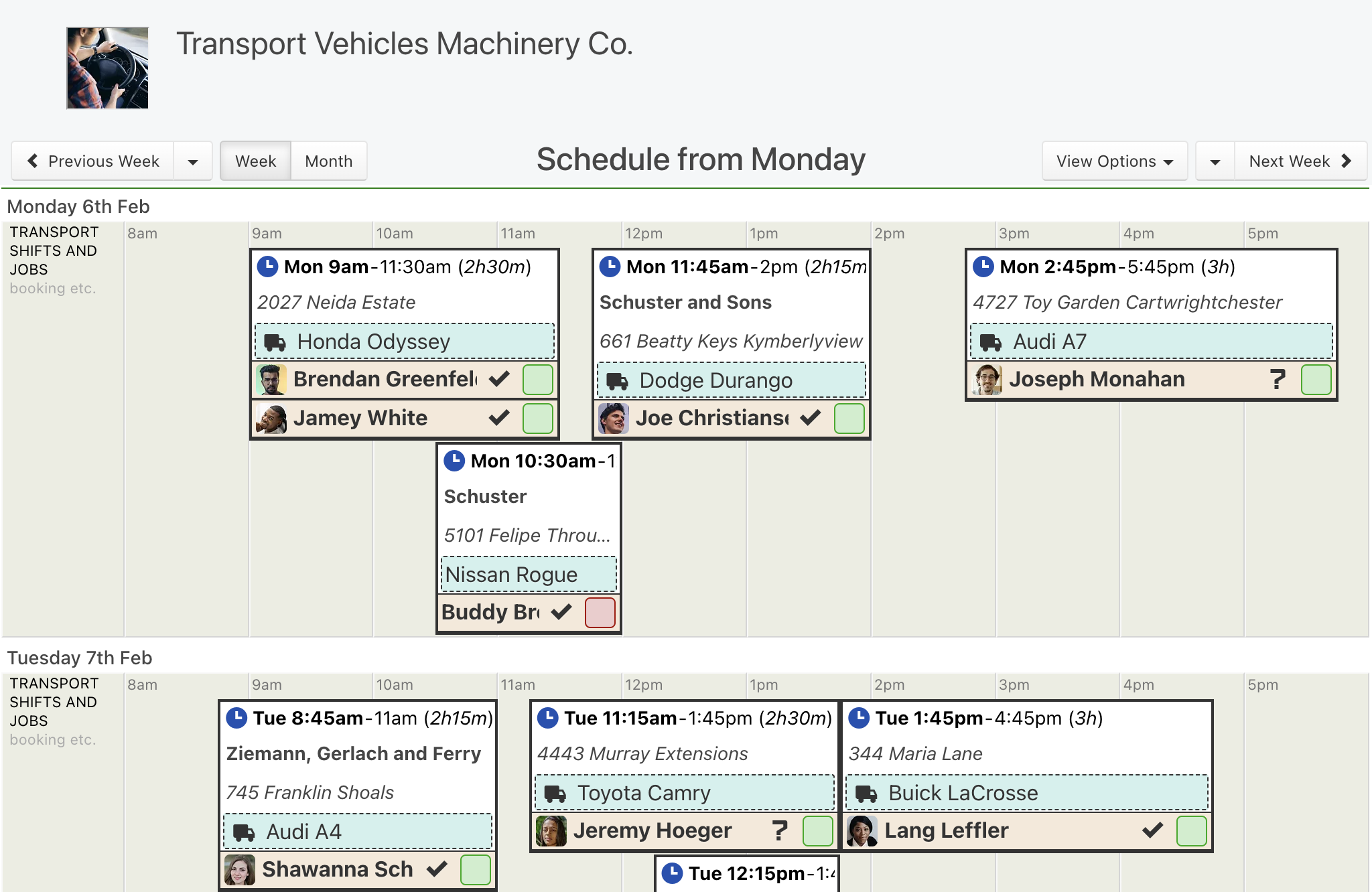This screenshot has width=1372, height=892.
Task: Click the clock icon on Mon 10:30am shift
Action: pyautogui.click(x=454, y=461)
